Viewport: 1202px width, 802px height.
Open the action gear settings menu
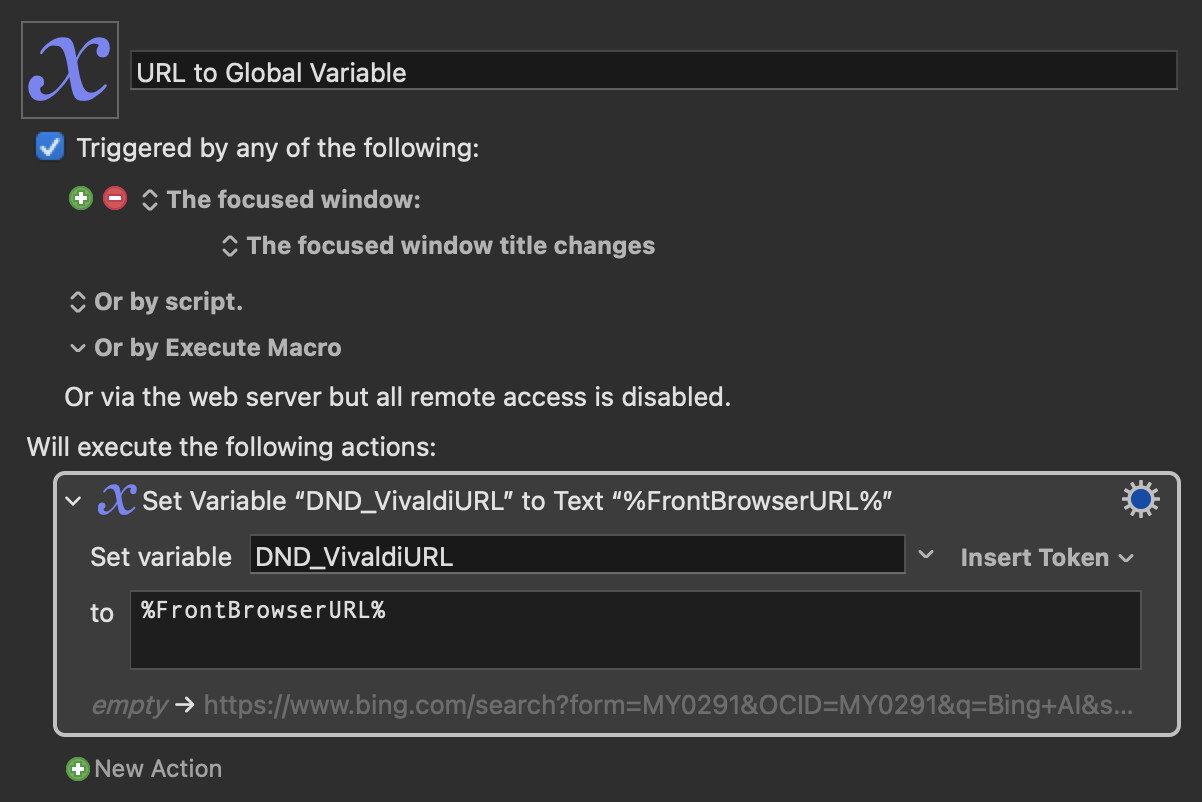[x=1141, y=500]
